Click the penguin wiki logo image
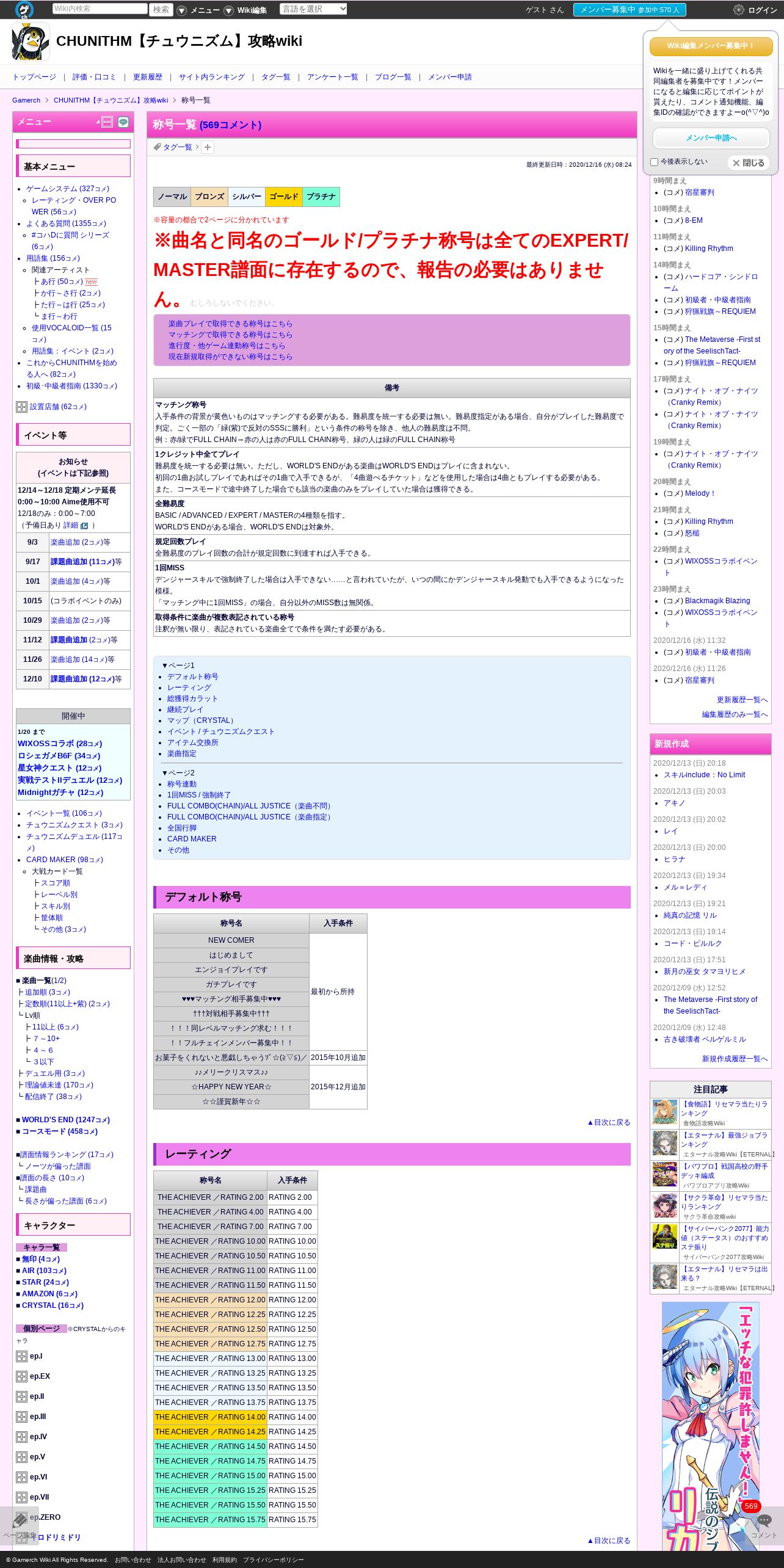 30,42
